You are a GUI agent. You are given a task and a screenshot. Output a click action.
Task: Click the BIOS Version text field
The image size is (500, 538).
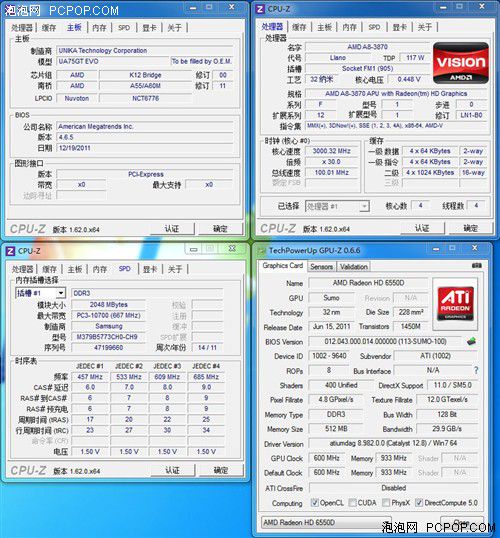385,341
